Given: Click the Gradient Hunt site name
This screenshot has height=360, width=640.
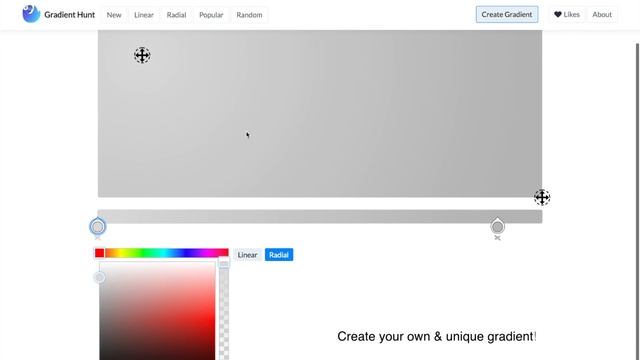Looking at the screenshot, I should click(x=69, y=15).
